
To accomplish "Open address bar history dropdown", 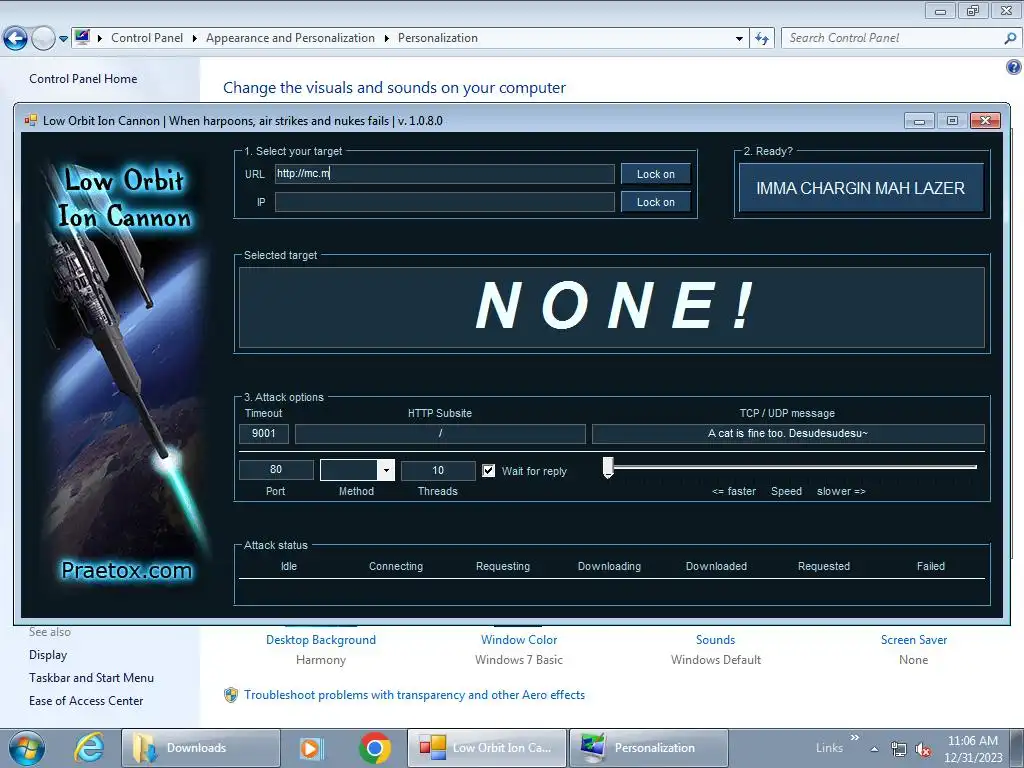I will 739,39.
